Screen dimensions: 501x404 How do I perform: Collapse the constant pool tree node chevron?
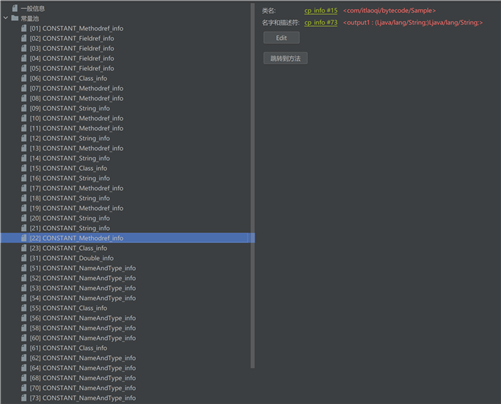[x=6, y=18]
